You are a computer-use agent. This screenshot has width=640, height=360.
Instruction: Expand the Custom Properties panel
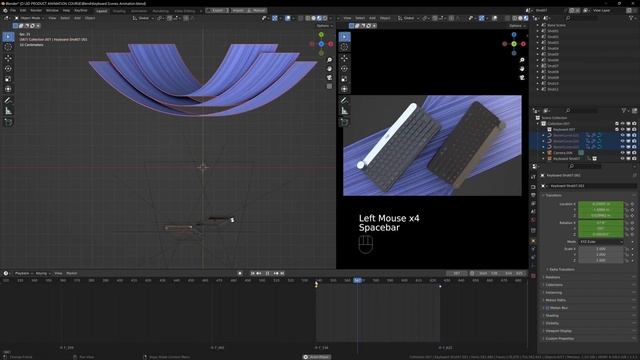click(559, 339)
